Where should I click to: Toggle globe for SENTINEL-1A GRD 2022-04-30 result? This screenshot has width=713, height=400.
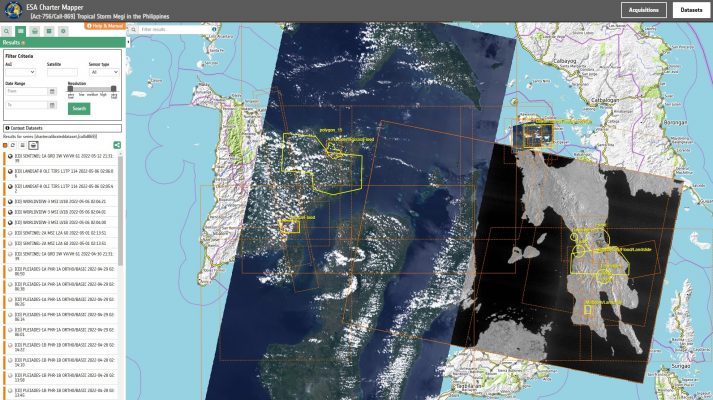point(10,255)
